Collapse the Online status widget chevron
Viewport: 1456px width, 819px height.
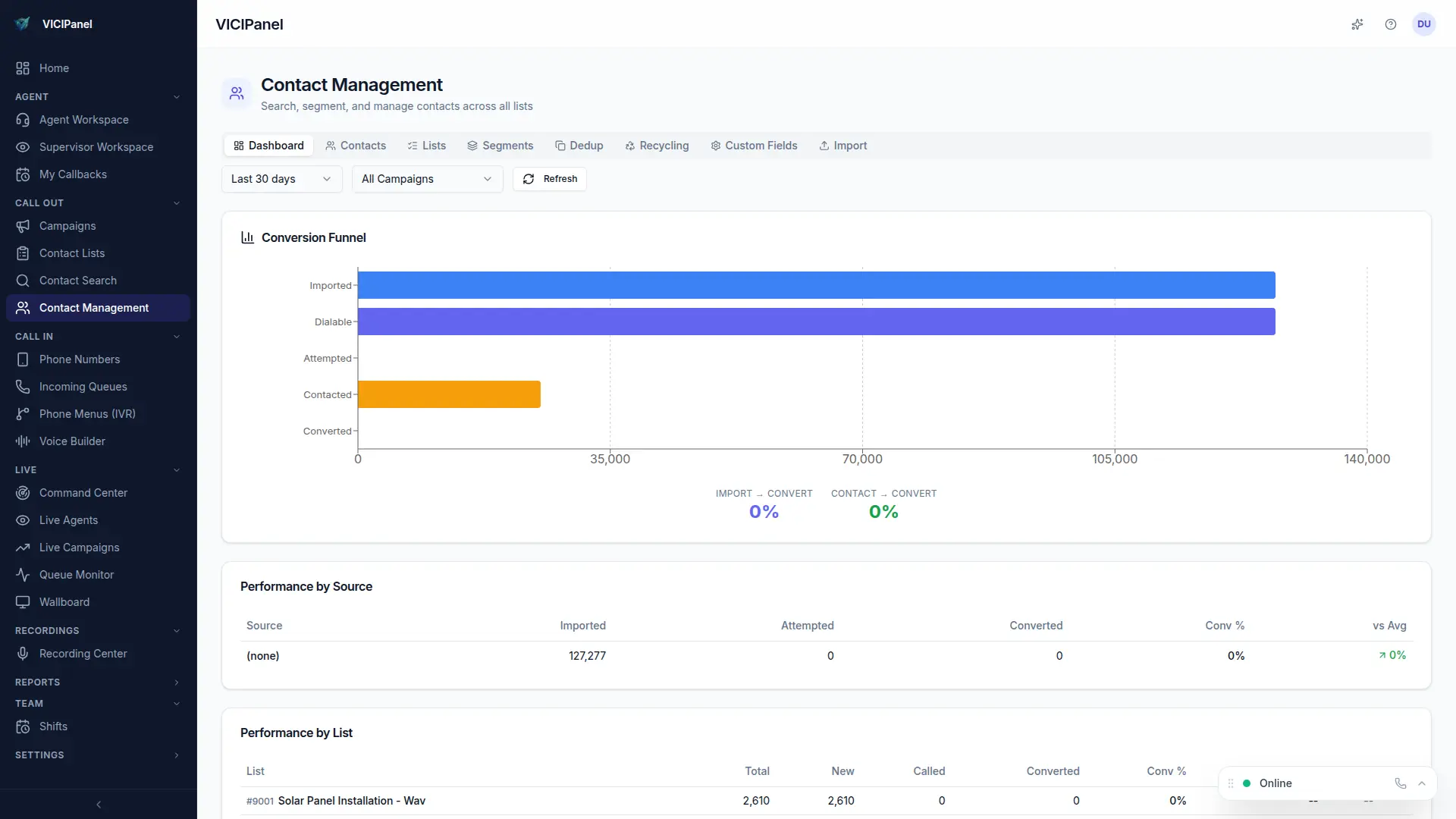tap(1422, 783)
